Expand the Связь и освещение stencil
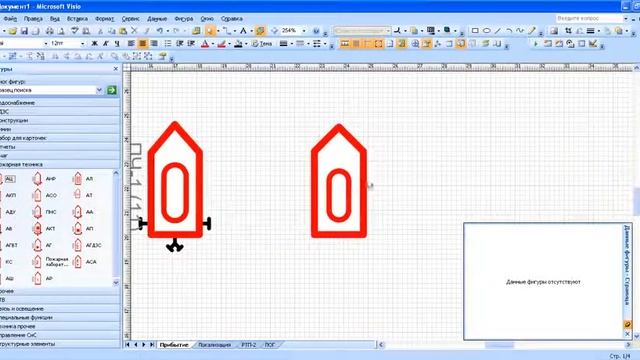 [60, 309]
